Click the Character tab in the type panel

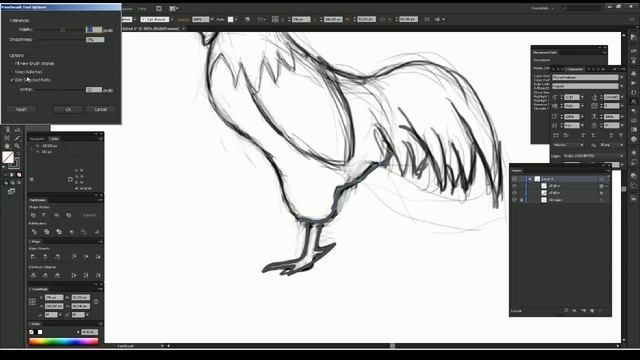pos(575,69)
